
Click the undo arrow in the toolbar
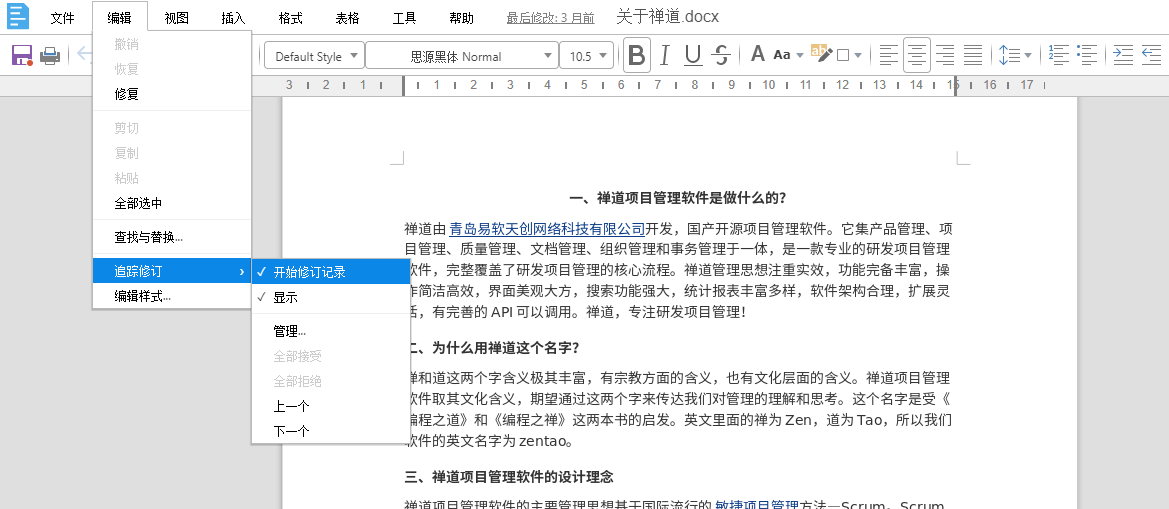pyautogui.click(x=84, y=55)
